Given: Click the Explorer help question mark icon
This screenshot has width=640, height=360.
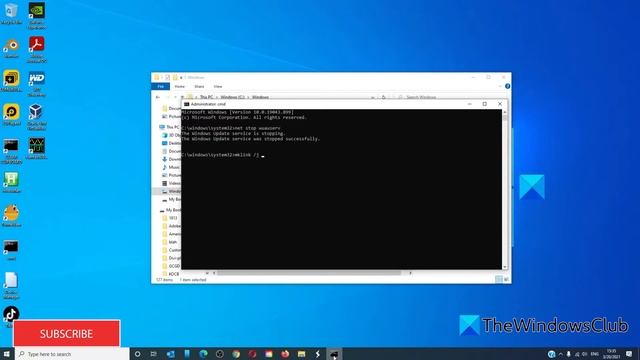Looking at the screenshot, I should click(x=507, y=86).
